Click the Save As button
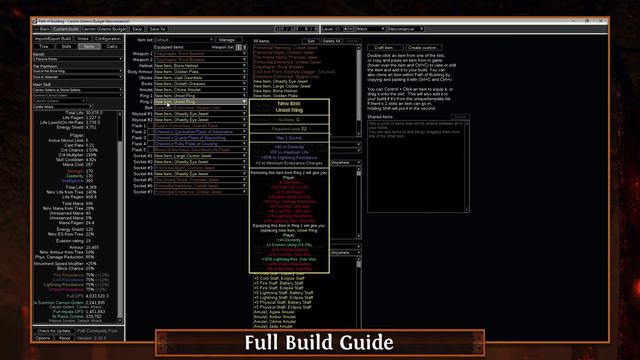The image size is (640, 360). click(x=157, y=29)
